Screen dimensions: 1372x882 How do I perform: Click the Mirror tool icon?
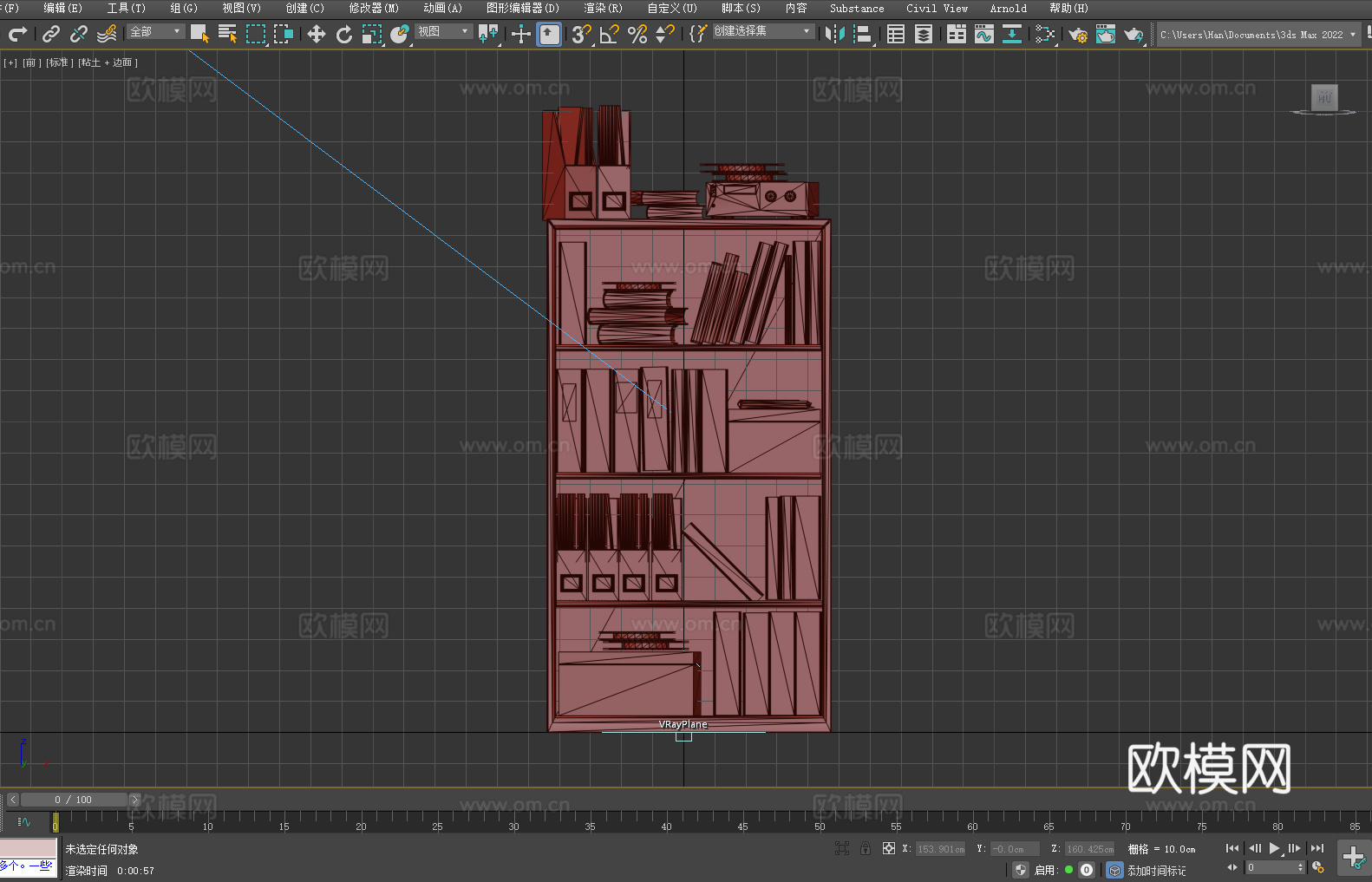835,34
